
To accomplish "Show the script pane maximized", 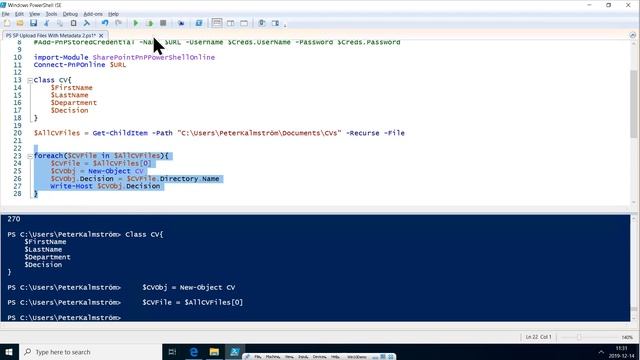I will coord(244,23).
